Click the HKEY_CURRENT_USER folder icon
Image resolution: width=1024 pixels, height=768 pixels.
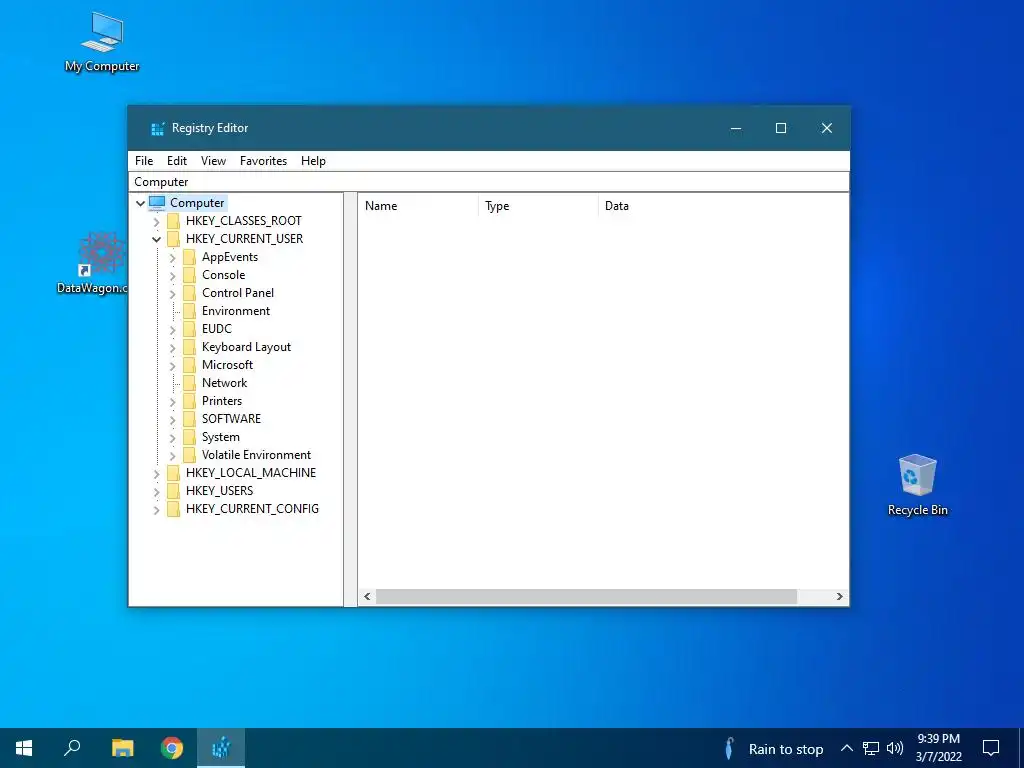click(173, 239)
